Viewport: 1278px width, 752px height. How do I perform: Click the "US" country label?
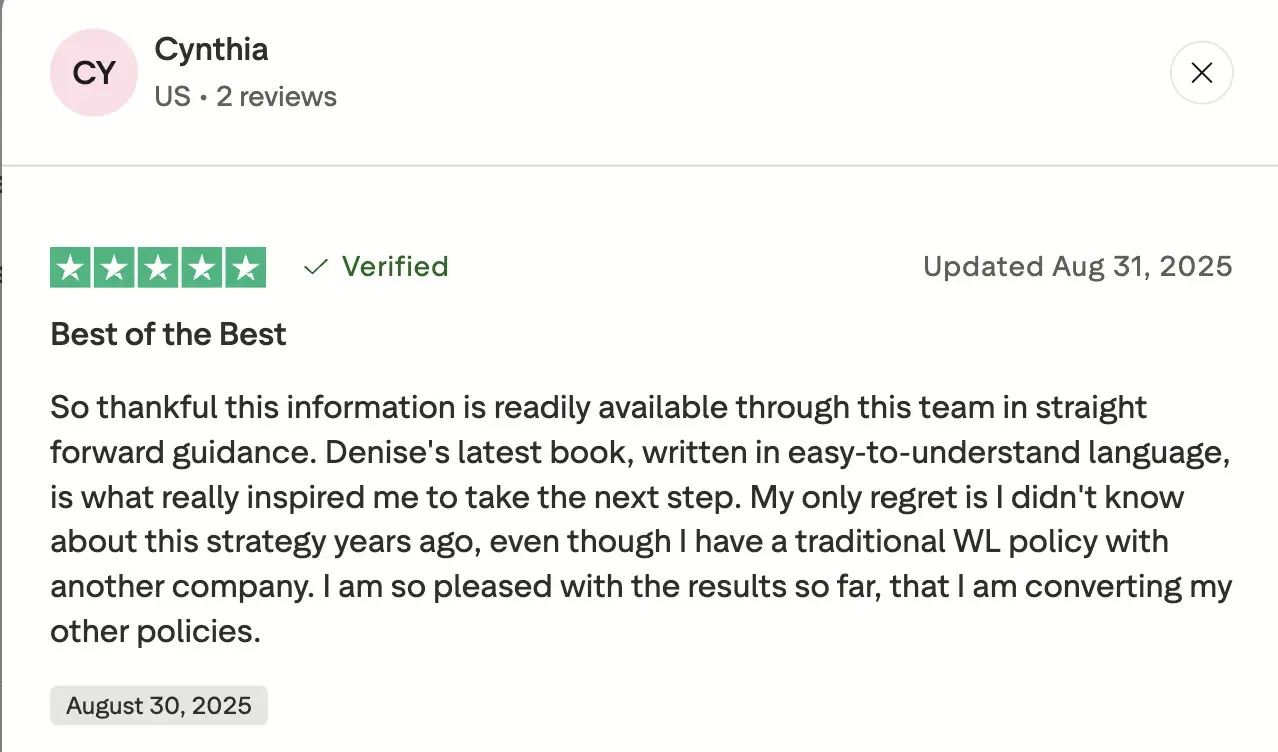click(172, 97)
